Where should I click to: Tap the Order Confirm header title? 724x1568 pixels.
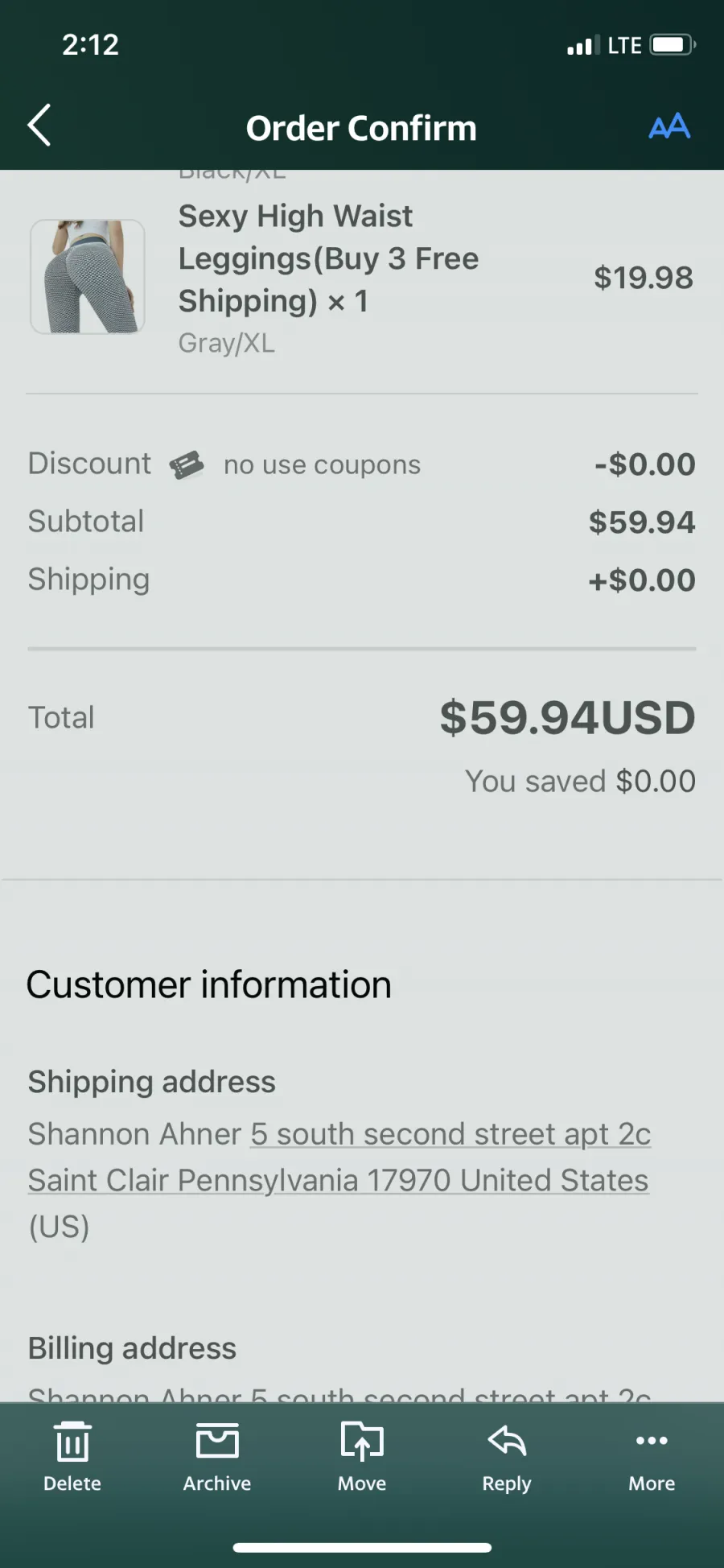pyautogui.click(x=361, y=128)
